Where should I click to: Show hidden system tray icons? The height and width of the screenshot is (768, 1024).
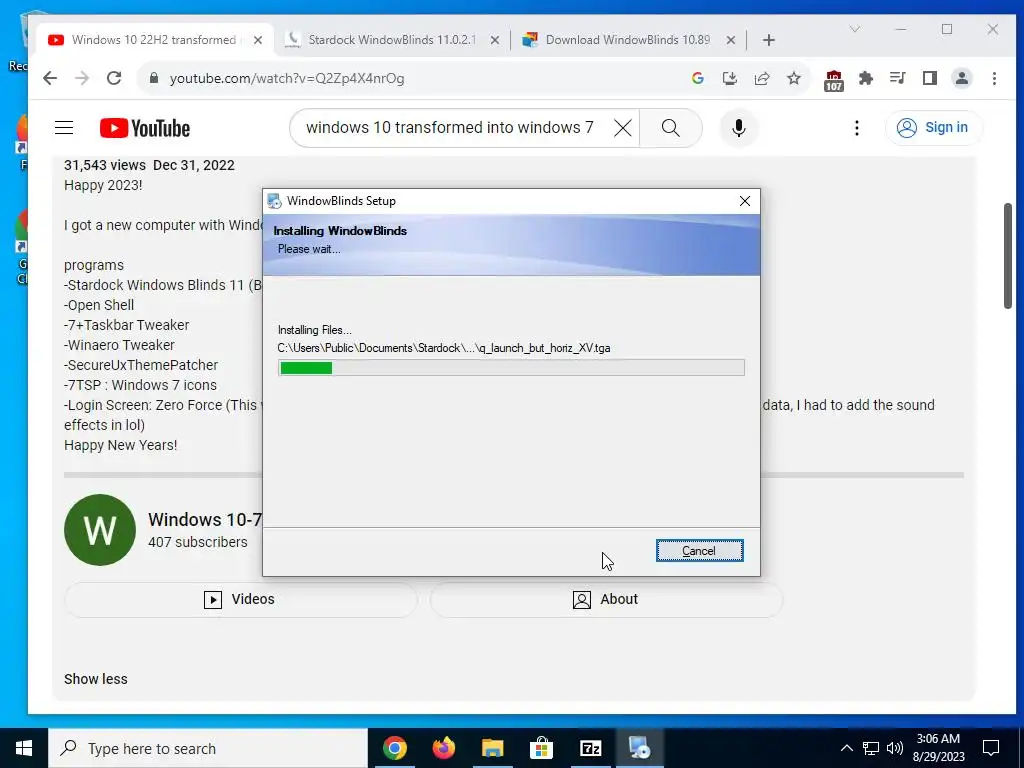tap(846, 748)
